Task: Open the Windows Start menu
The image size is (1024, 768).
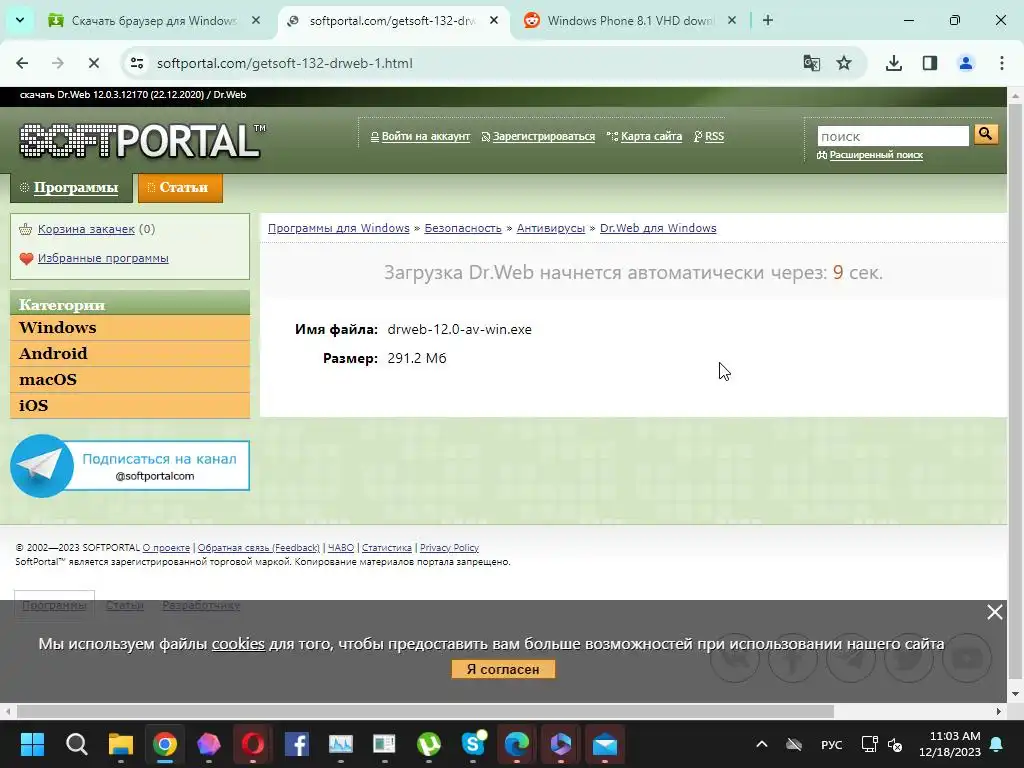Action: click(x=32, y=744)
